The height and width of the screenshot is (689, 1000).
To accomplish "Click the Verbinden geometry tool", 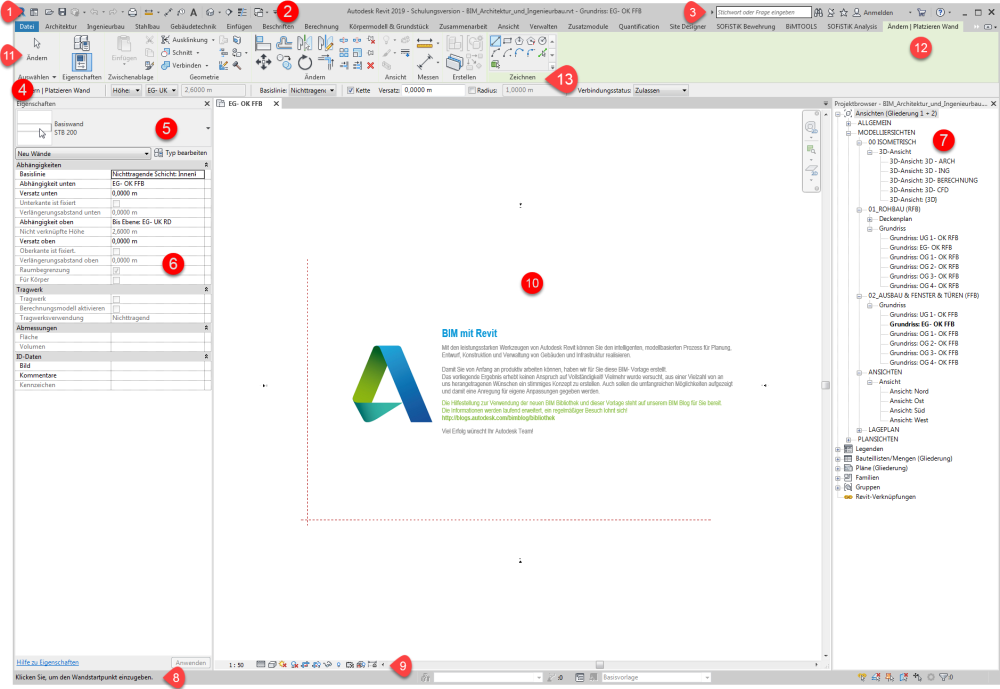I will pos(184,65).
